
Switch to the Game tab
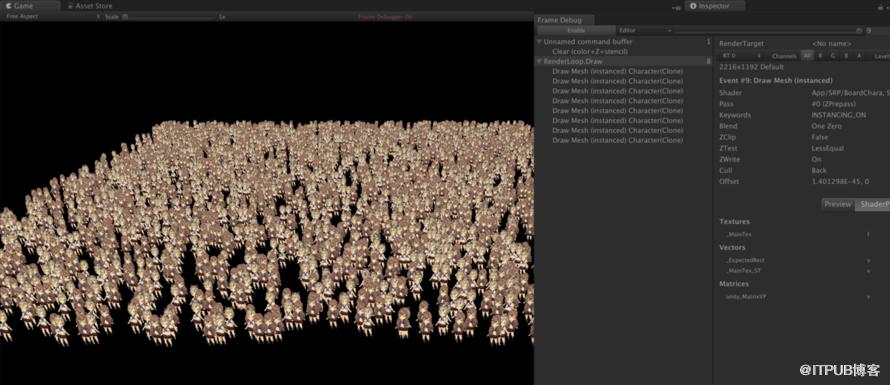pos(30,6)
